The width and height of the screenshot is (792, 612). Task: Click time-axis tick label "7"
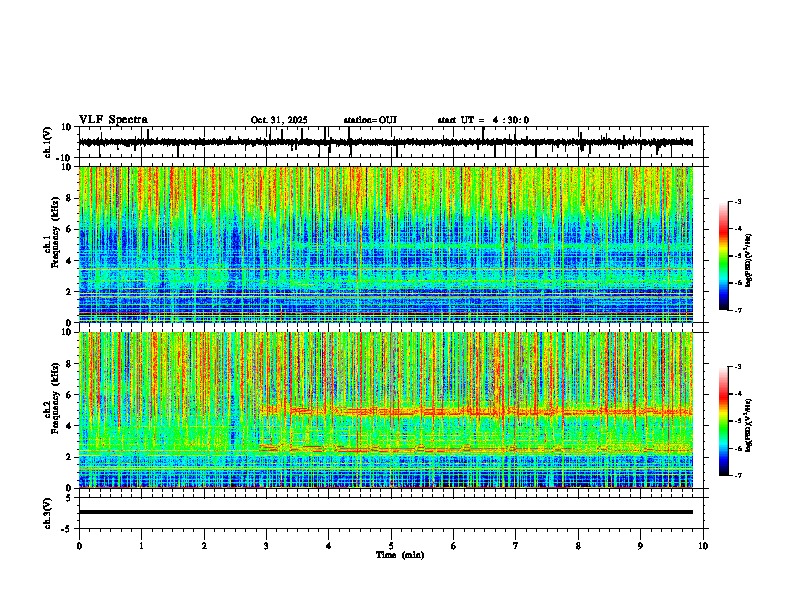(x=516, y=546)
